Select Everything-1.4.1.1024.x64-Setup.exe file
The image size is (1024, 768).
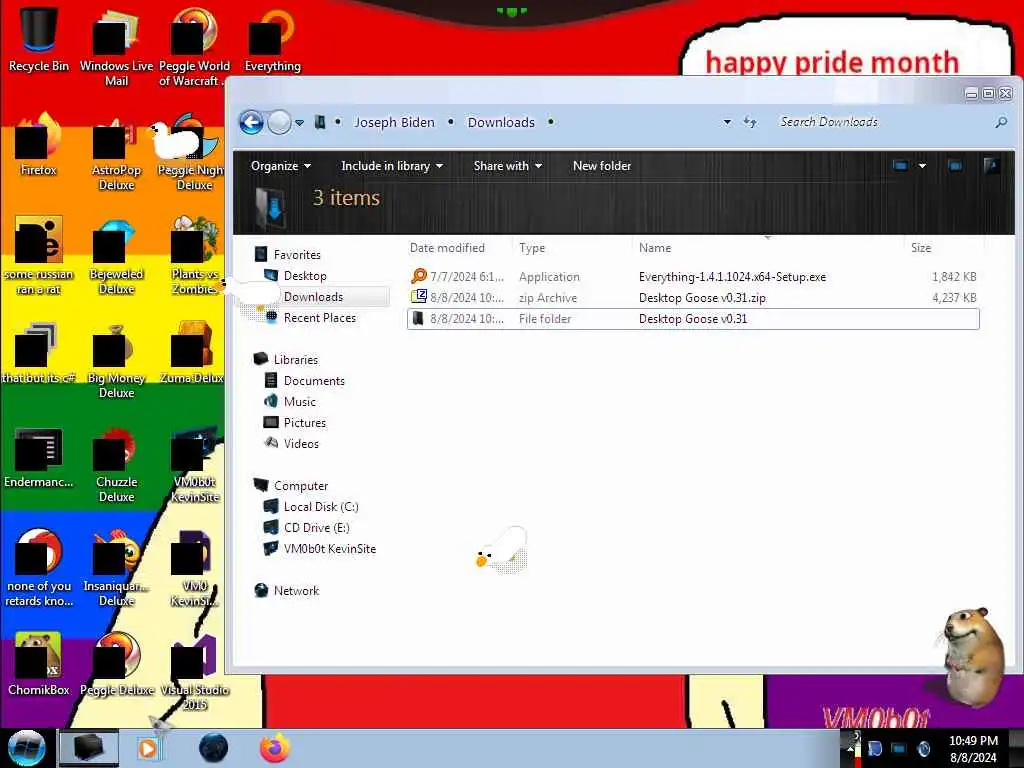pos(693,277)
